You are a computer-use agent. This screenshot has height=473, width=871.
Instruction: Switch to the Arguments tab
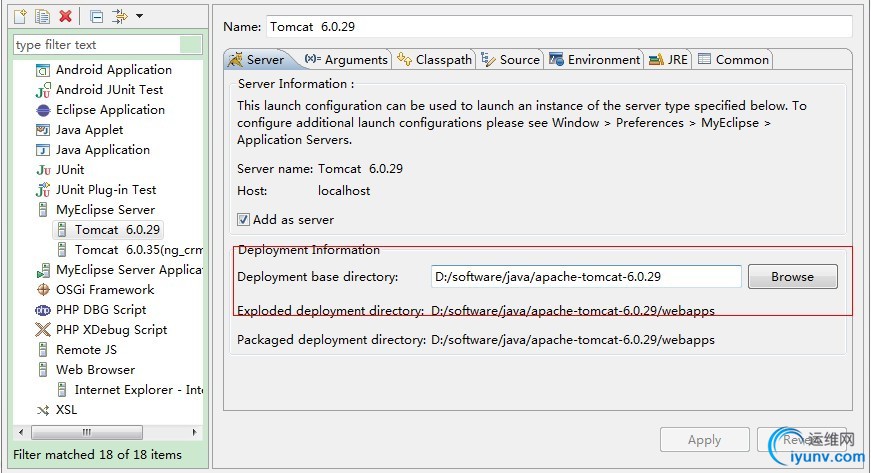[346, 59]
